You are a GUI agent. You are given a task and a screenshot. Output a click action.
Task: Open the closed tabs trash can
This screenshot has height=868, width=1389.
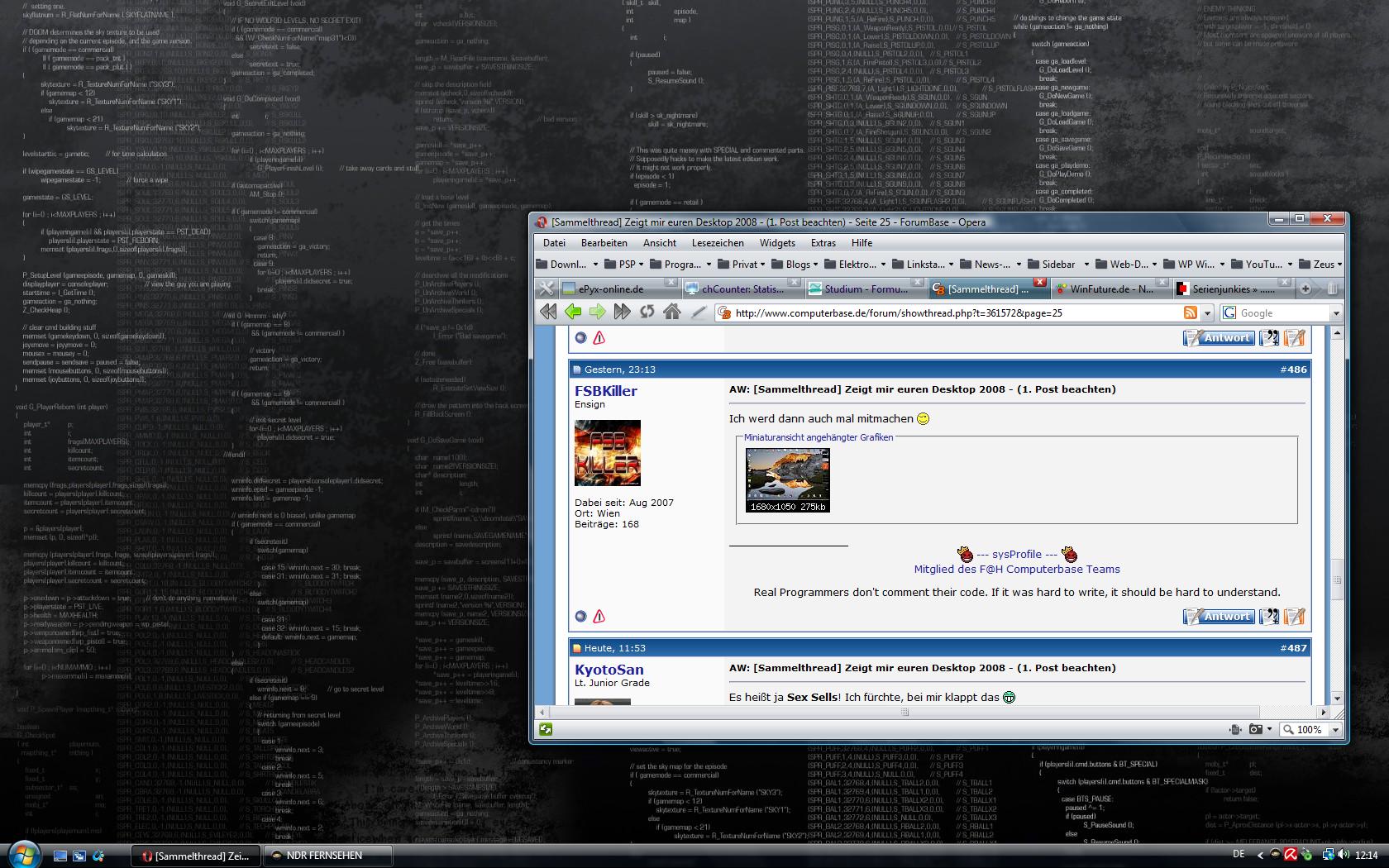coord(1333,289)
